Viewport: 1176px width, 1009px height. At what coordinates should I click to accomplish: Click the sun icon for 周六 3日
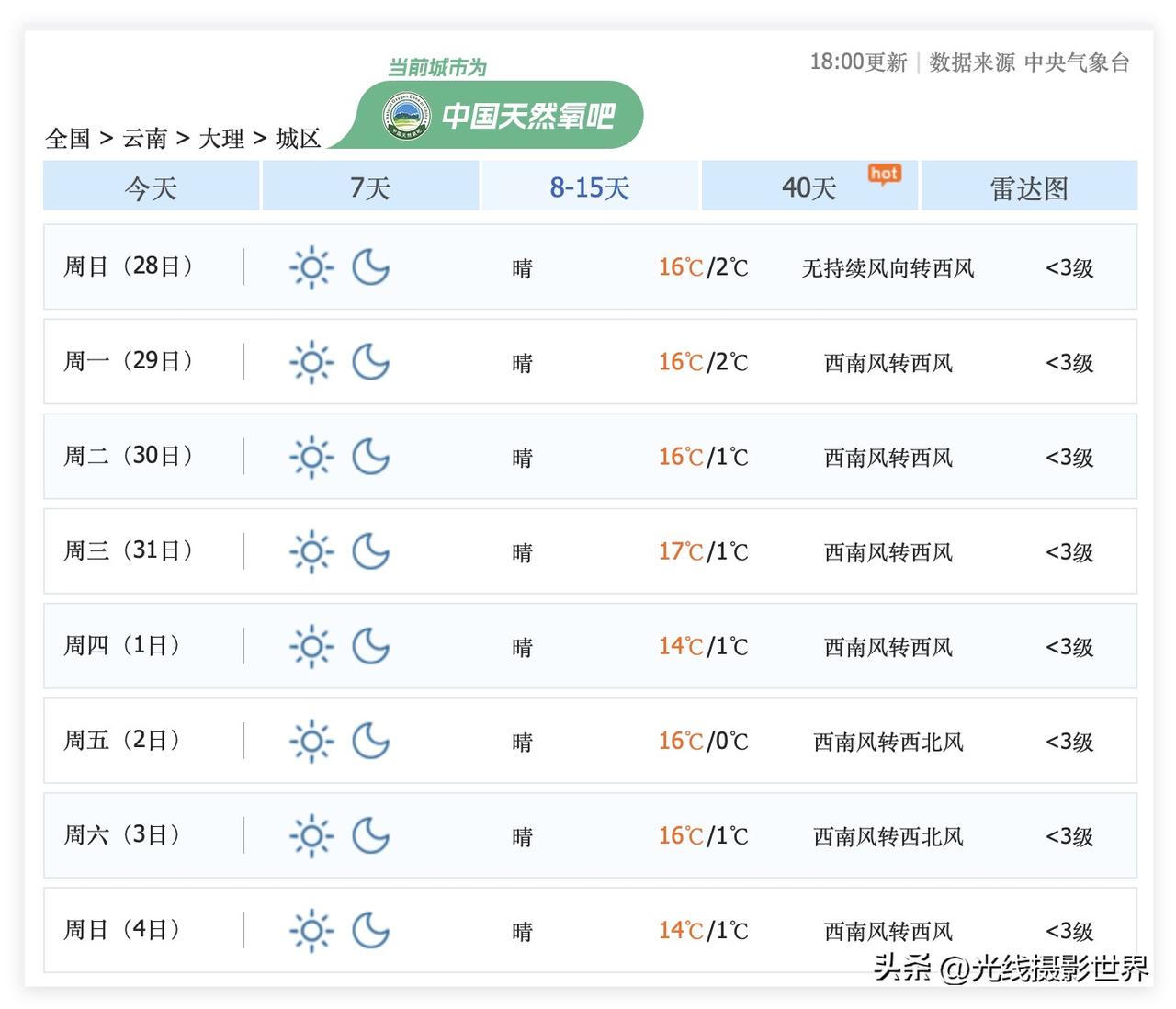311,835
